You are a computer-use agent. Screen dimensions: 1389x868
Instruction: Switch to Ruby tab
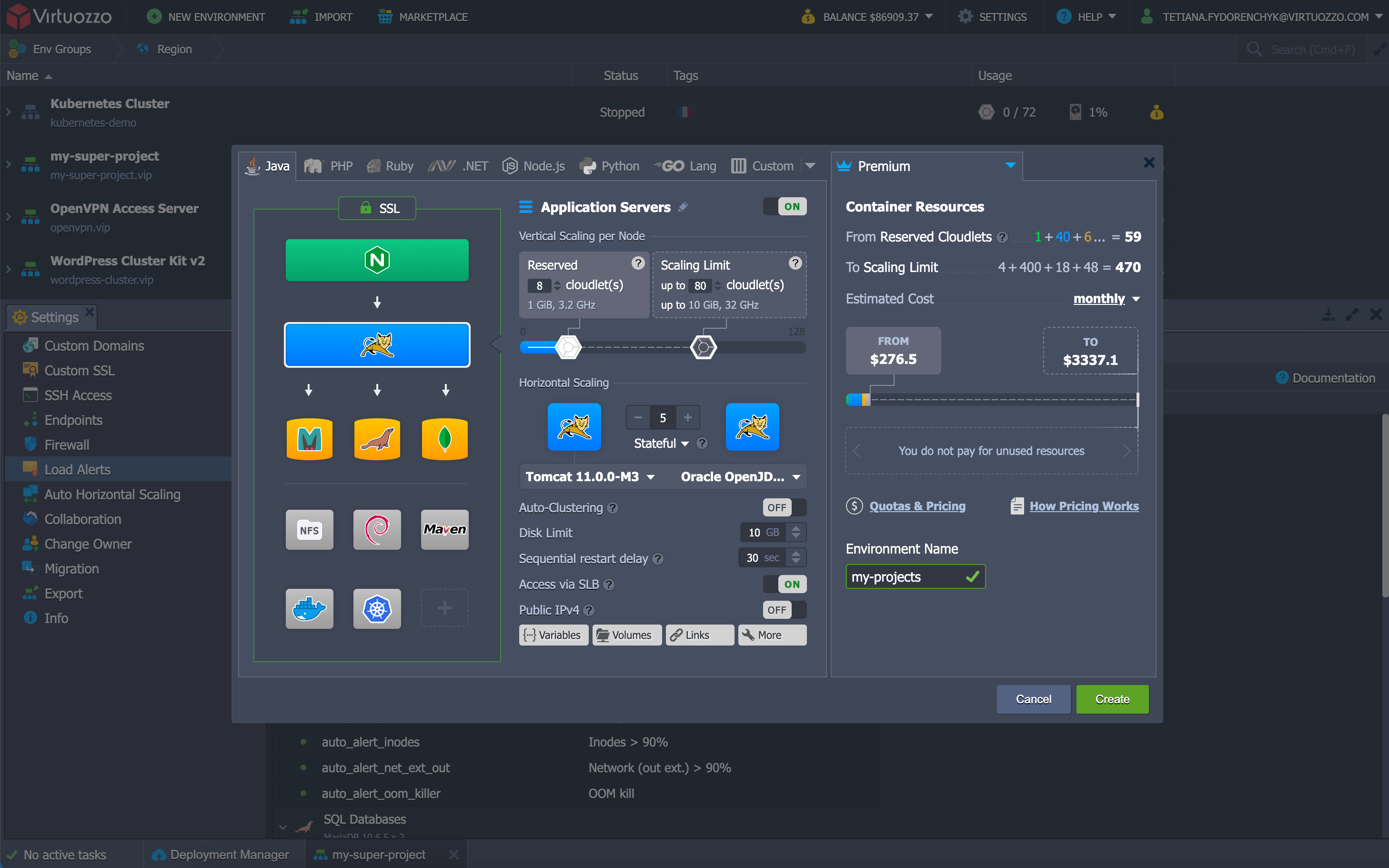(390, 166)
